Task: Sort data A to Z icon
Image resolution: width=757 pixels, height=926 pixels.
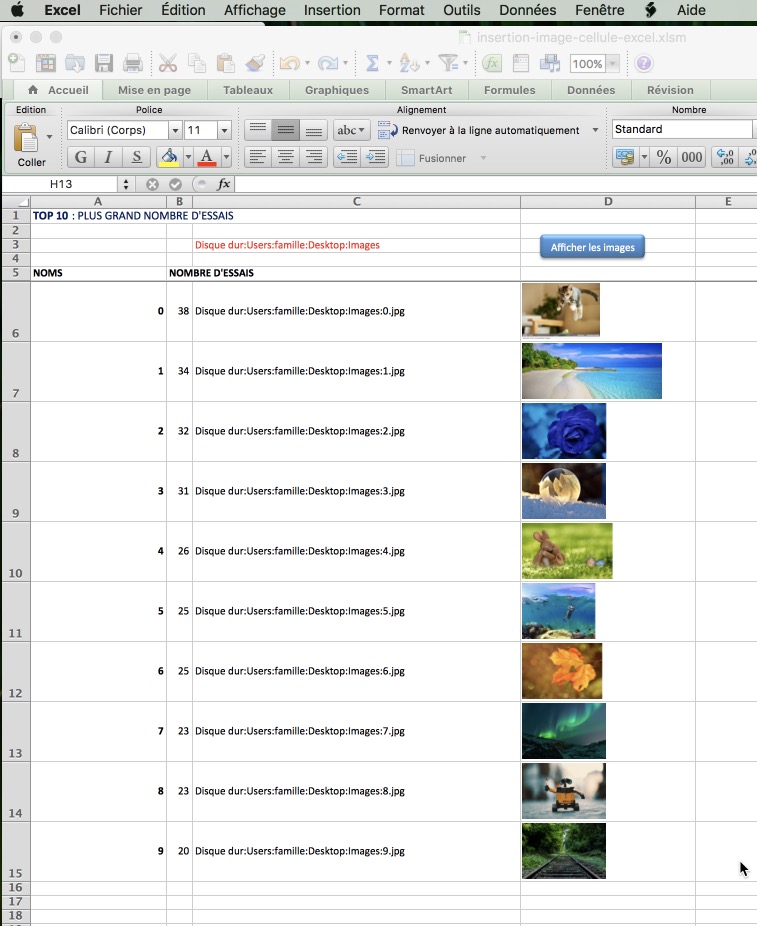Action: 409,63
